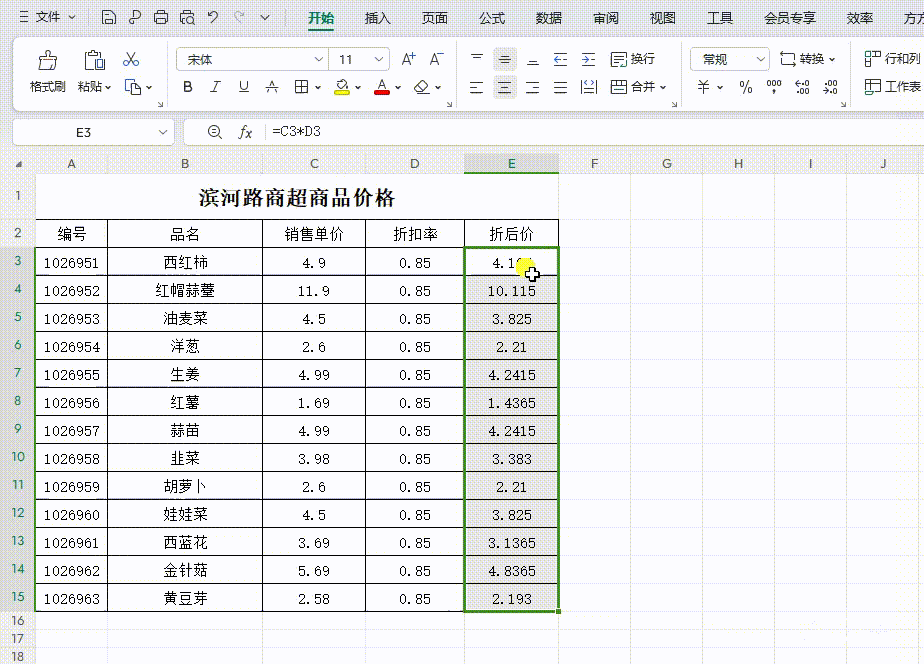Viewport: 924px width, 664px height.
Task: Open the 常规 number format dropdown
Action: click(x=760, y=59)
